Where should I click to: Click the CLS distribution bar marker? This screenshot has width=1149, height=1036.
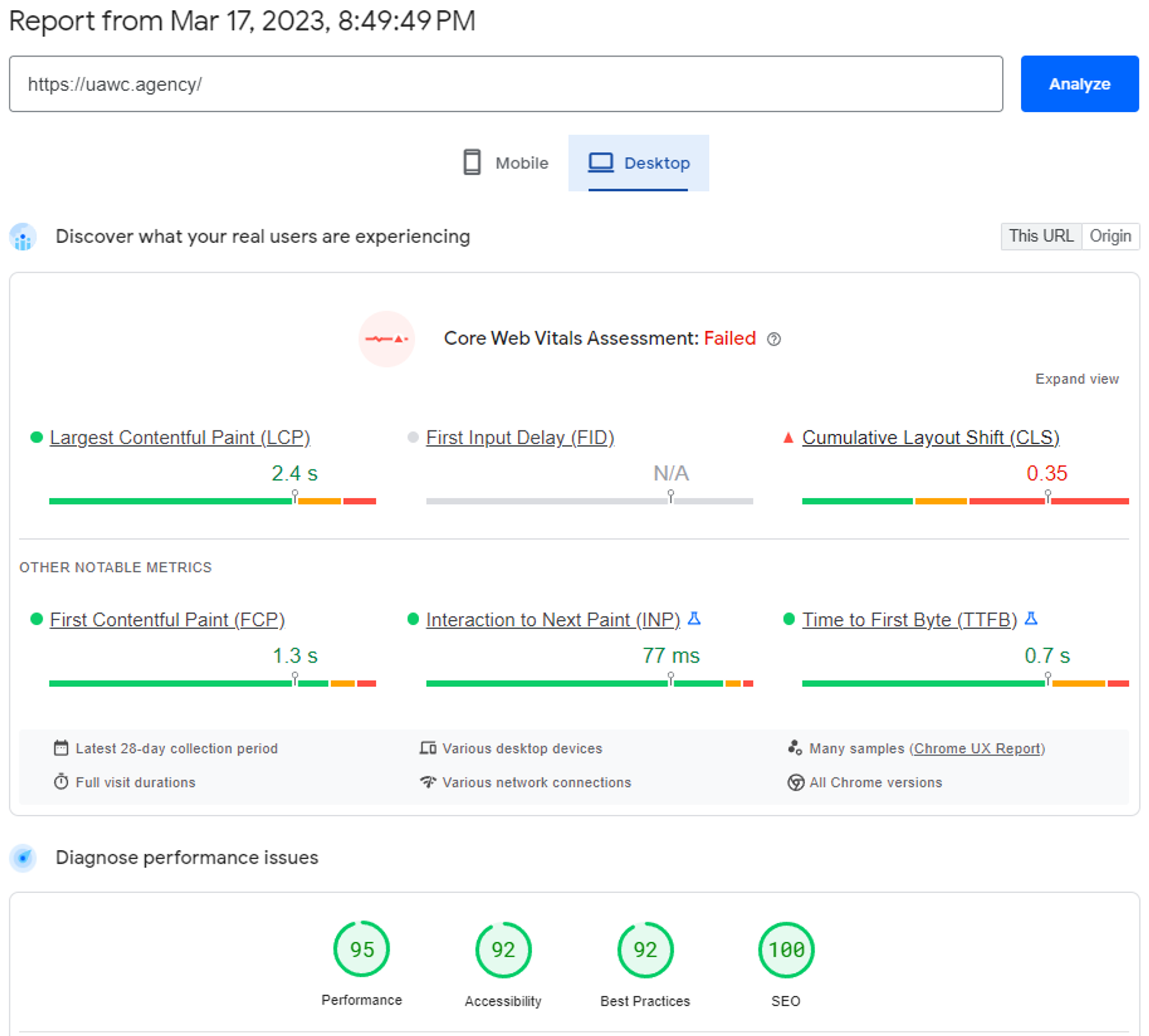[x=1047, y=496]
